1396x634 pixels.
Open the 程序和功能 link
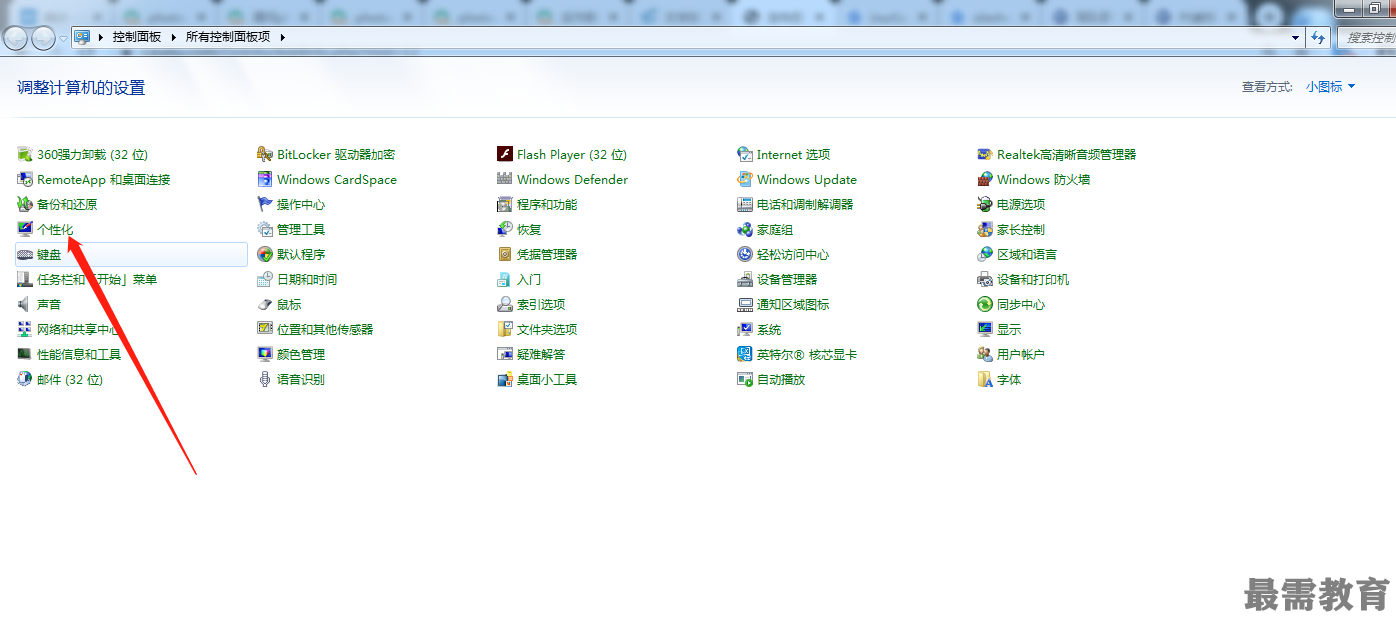coord(547,204)
